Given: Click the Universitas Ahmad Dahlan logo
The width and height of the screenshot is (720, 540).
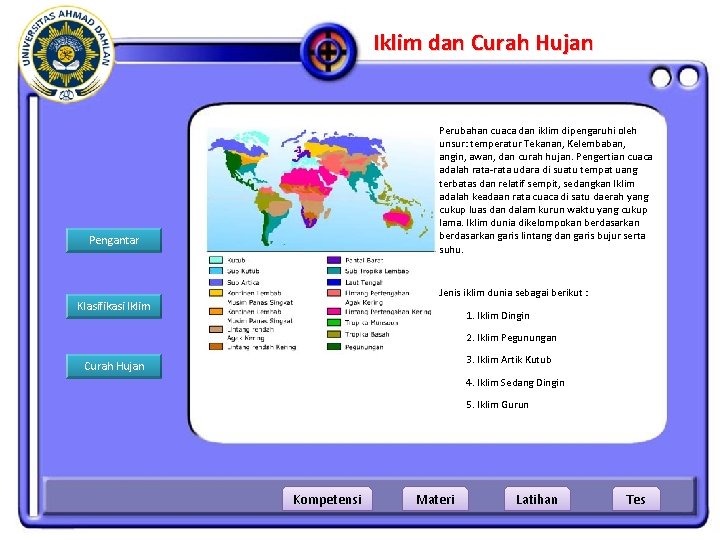Looking at the screenshot, I should pos(67,54).
